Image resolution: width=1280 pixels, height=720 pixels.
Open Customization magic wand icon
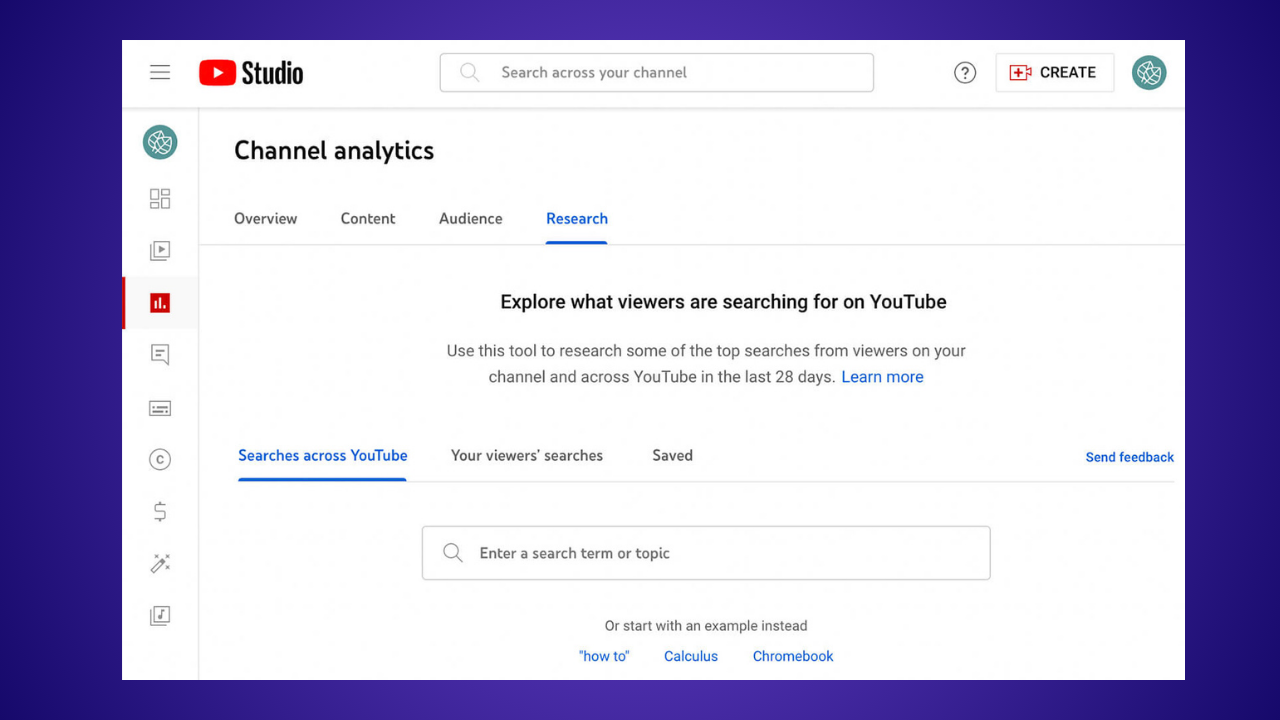(160, 564)
